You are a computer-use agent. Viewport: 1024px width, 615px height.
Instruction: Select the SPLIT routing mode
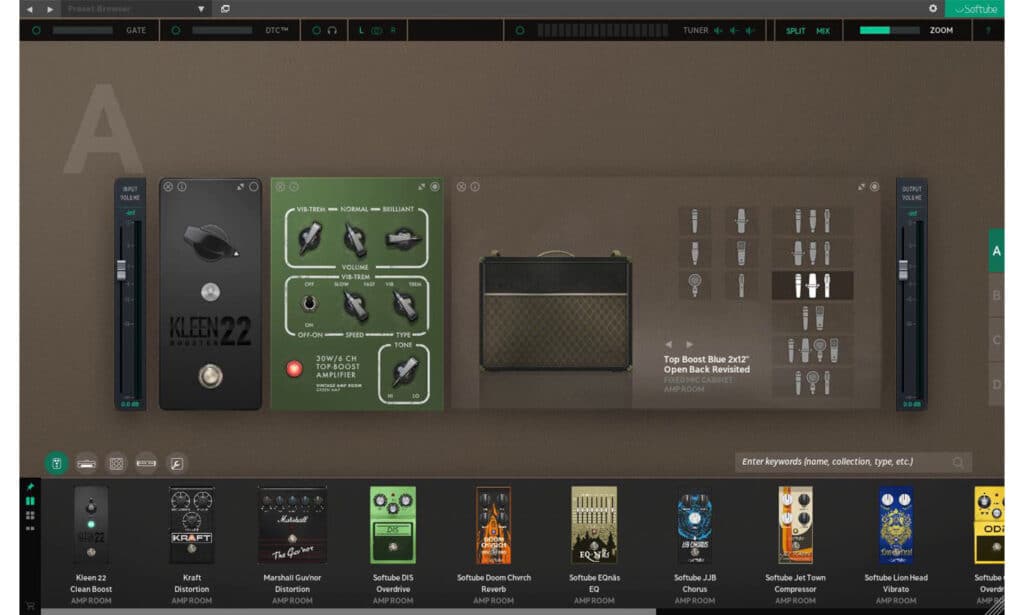[x=795, y=31]
